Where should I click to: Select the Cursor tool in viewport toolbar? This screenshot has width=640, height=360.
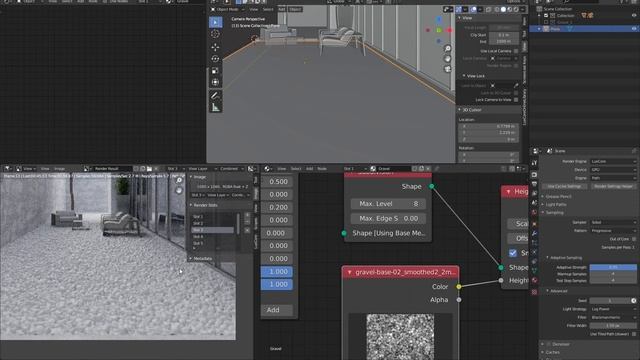pos(216,34)
